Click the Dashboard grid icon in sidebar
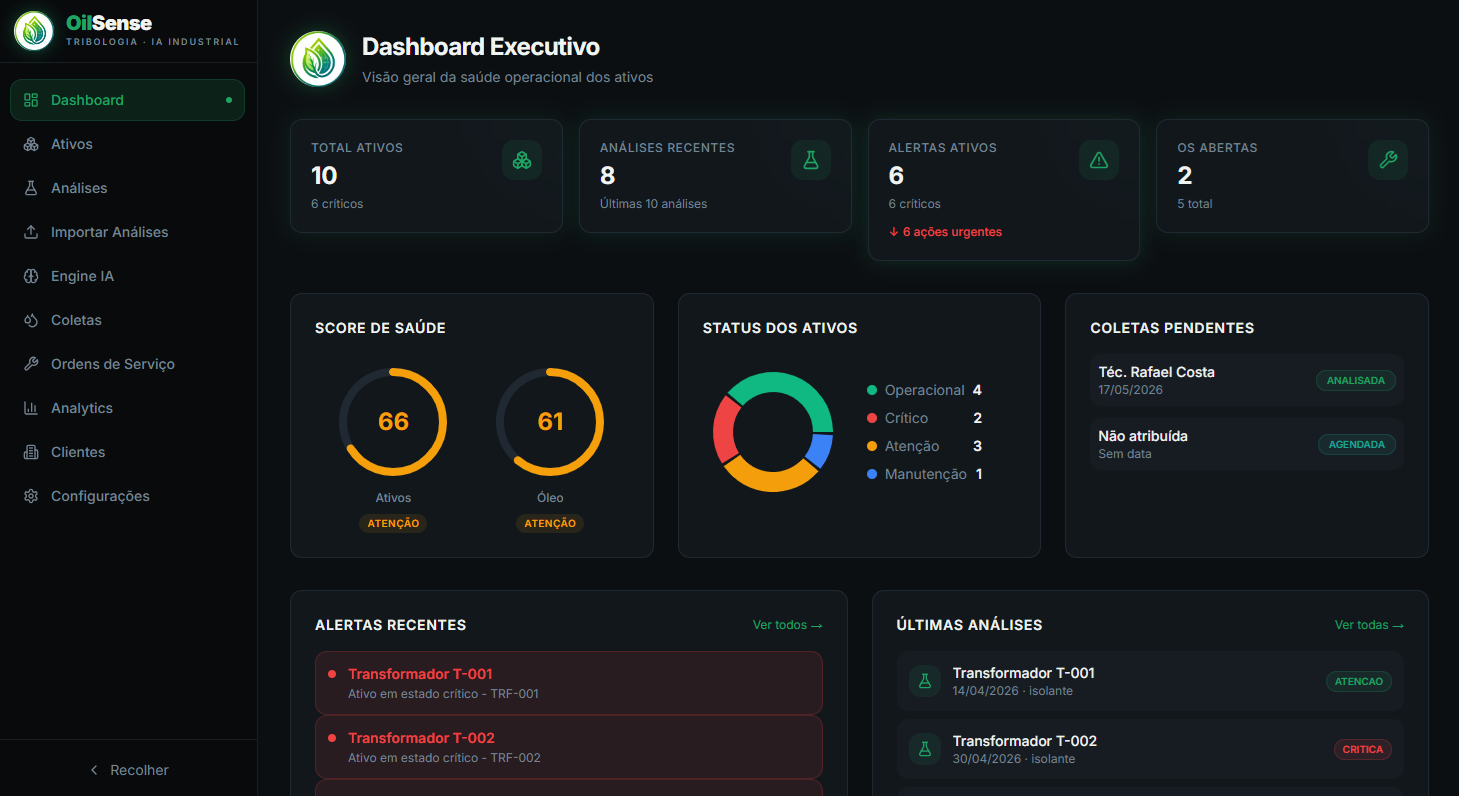 point(31,100)
